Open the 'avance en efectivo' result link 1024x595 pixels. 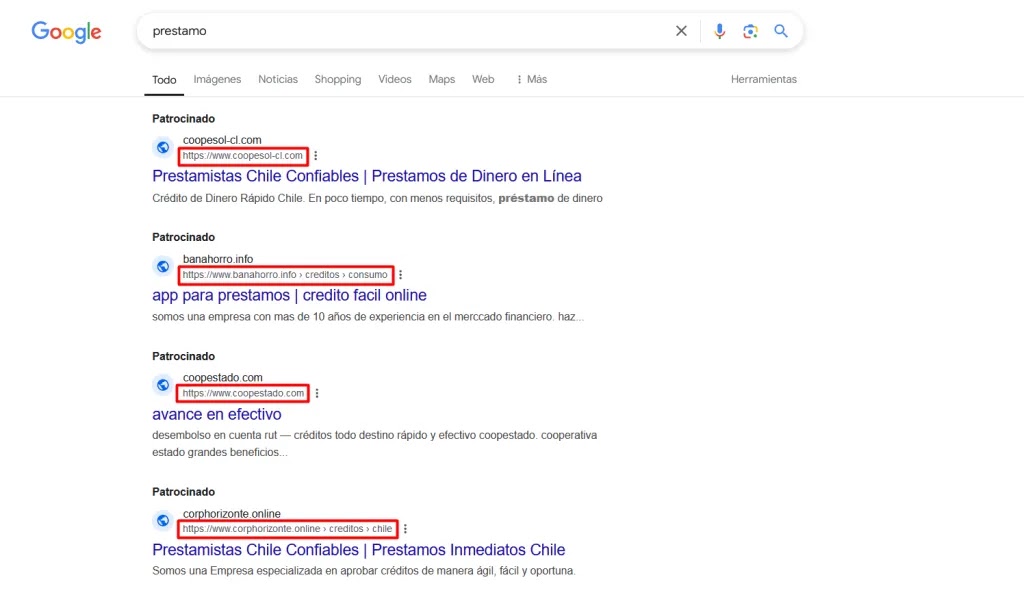coord(217,414)
